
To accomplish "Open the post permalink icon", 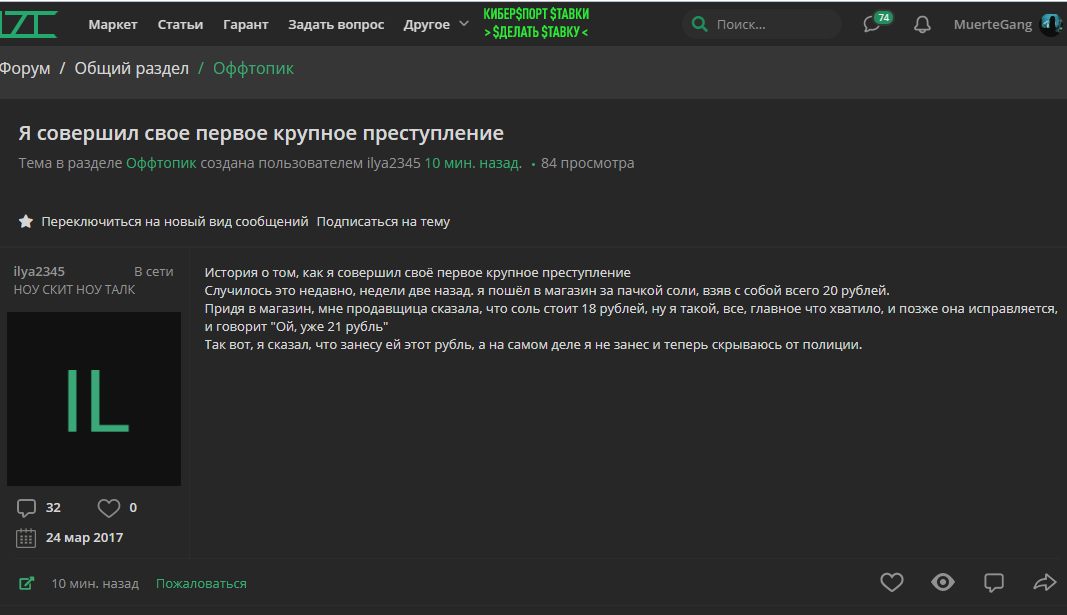I will point(26,583).
